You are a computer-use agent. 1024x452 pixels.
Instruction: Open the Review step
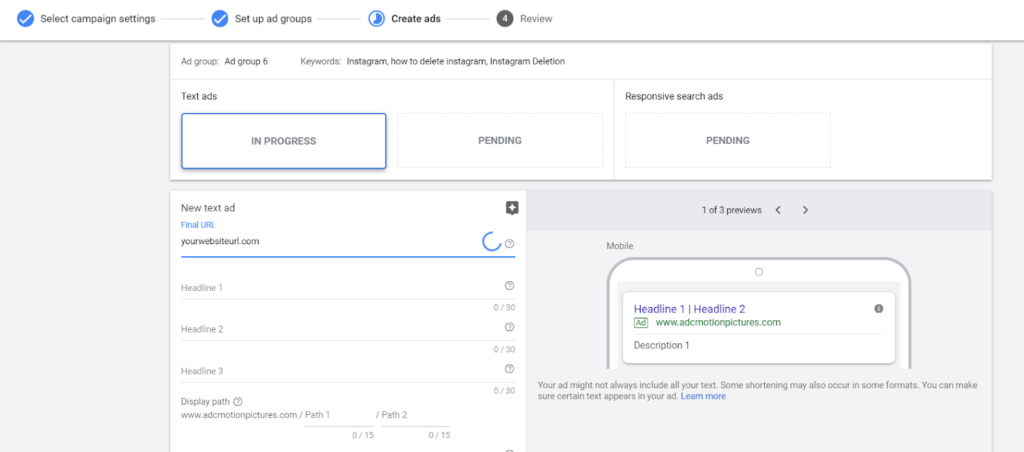point(525,19)
